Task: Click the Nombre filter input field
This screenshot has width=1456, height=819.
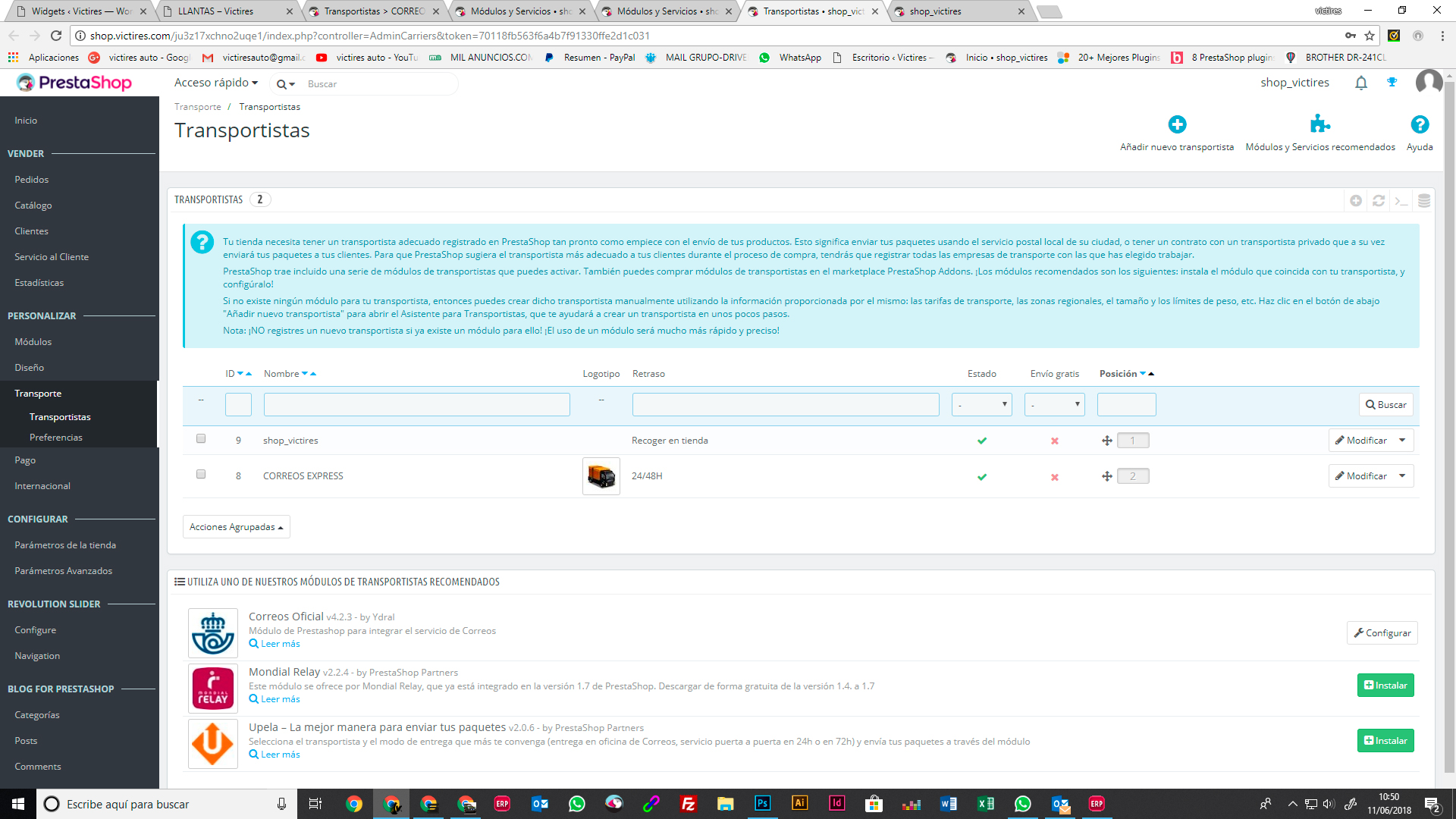Action: pyautogui.click(x=416, y=404)
